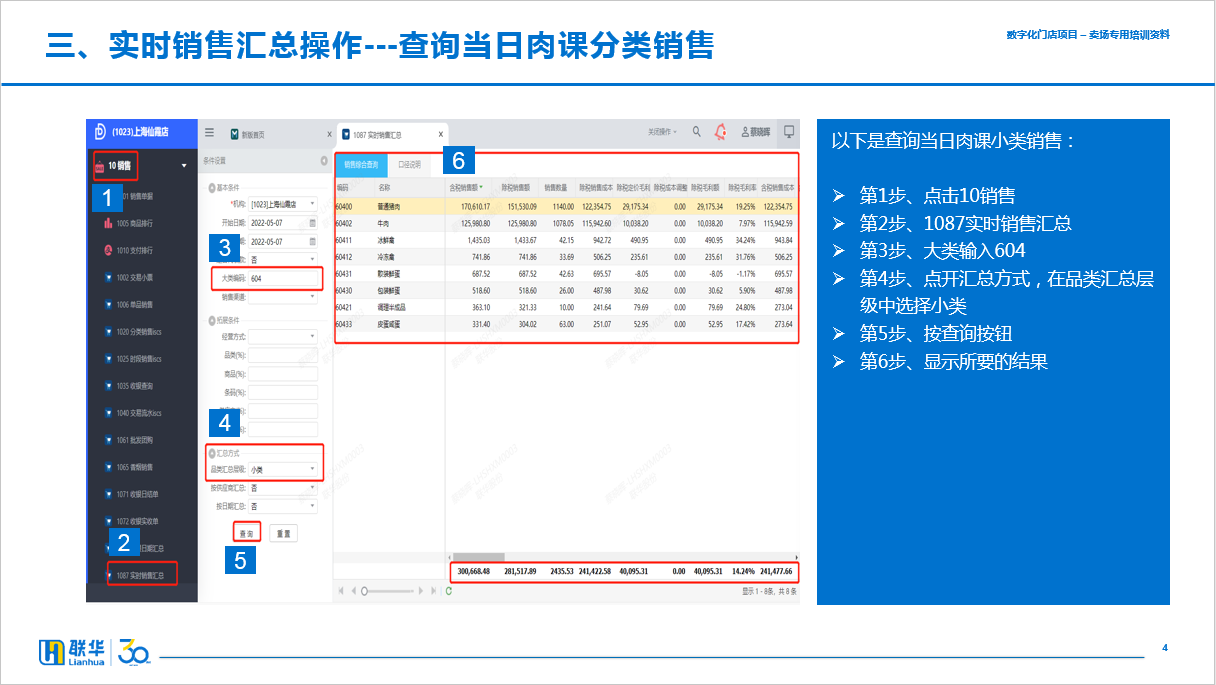Select the 销售综合查询 tab

[x=361, y=164]
